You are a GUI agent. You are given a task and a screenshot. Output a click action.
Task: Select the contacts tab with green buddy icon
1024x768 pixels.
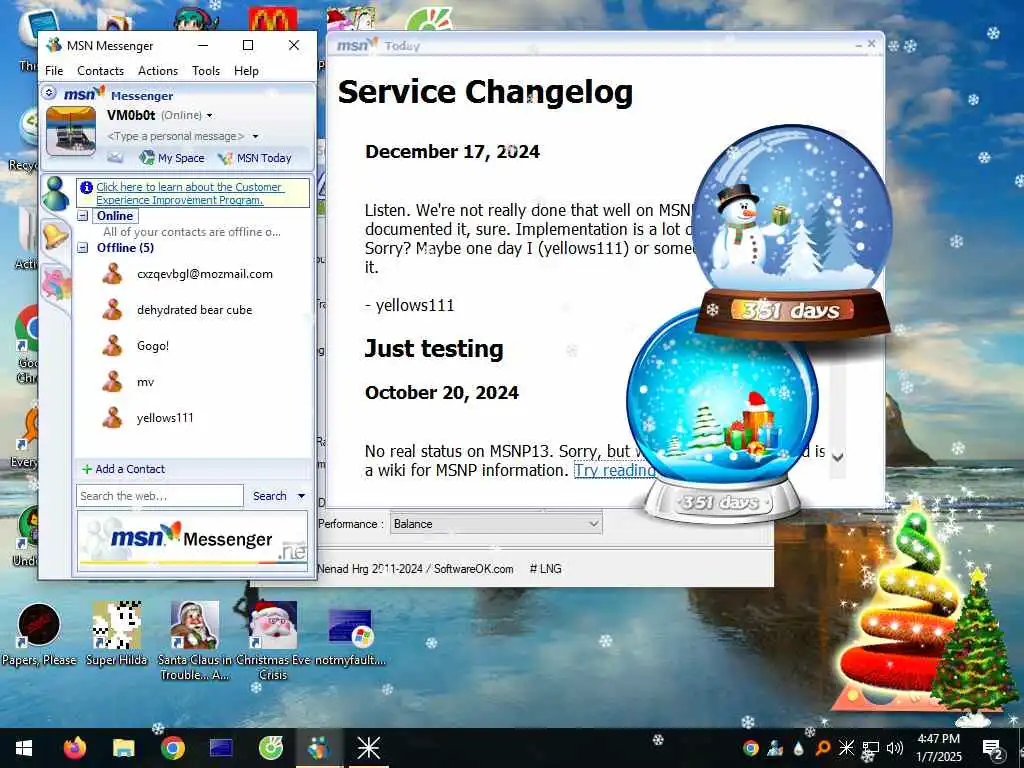pos(56,193)
